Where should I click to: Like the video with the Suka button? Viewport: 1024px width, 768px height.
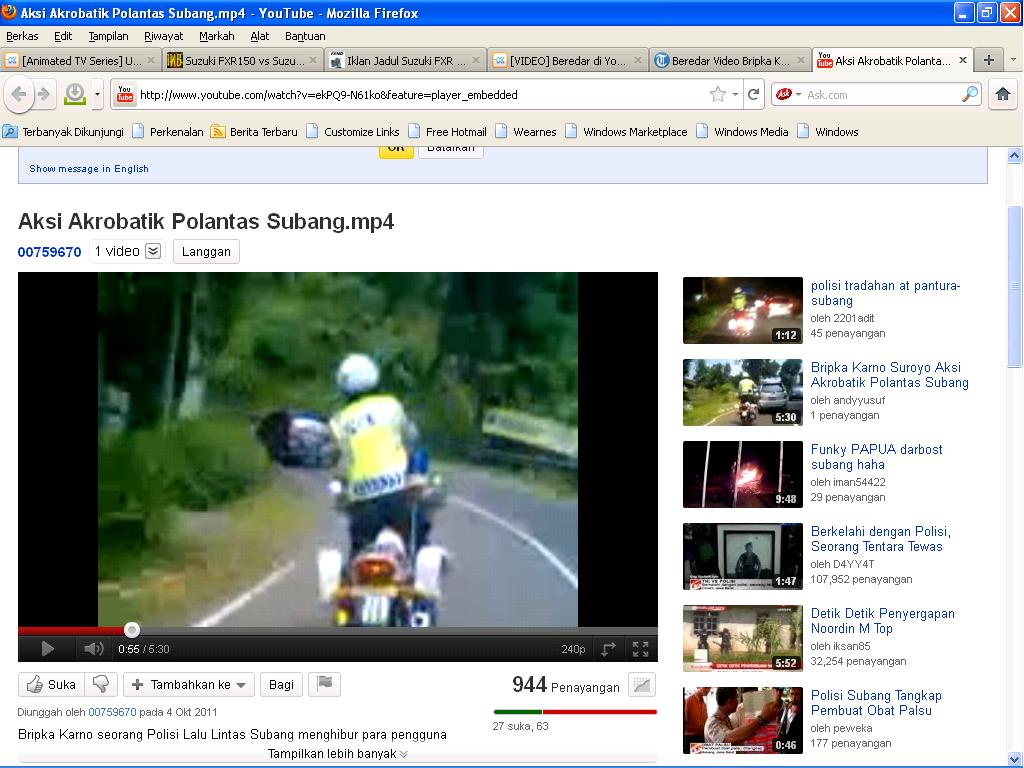pos(51,684)
